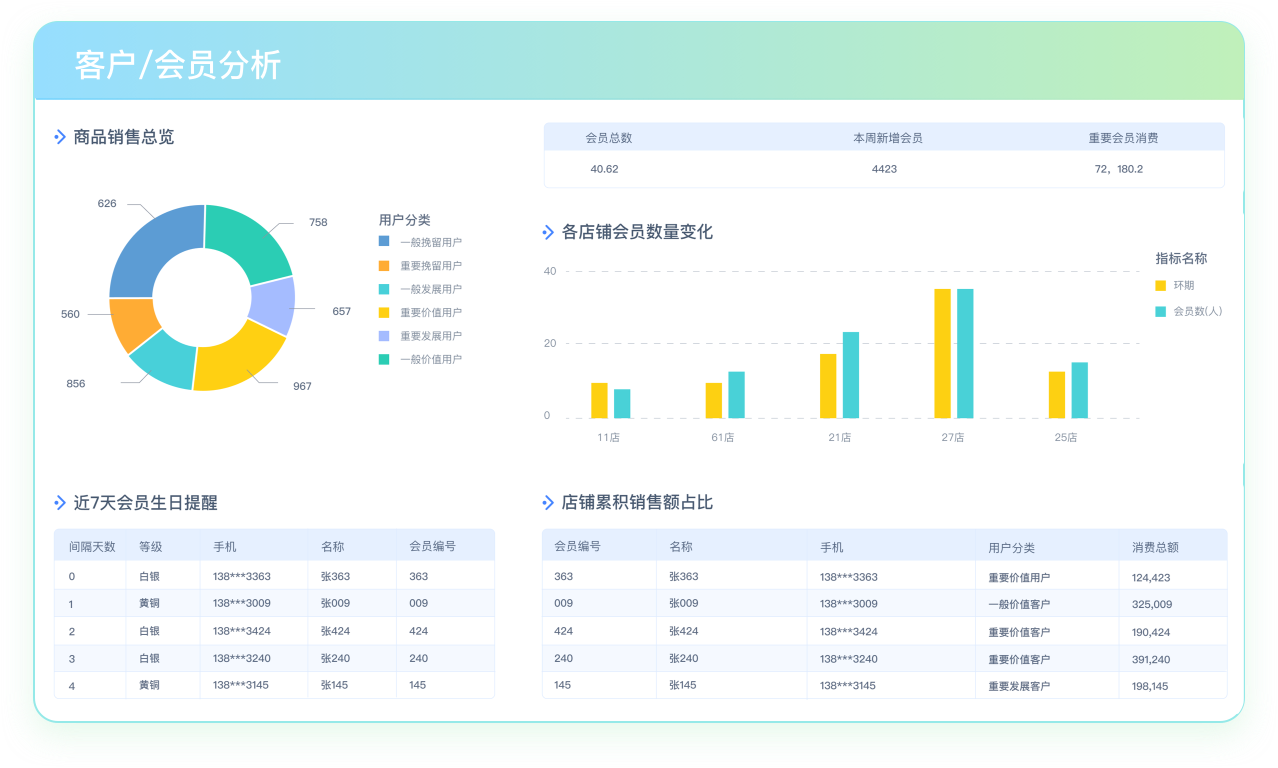Select the 重要会员消费 summary header
The width and height of the screenshot is (1278, 768).
pyautogui.click(x=1123, y=138)
